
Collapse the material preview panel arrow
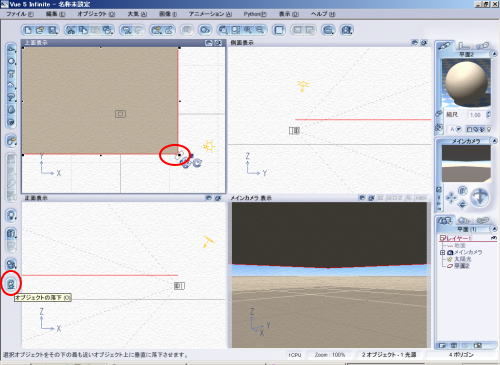(x=494, y=54)
